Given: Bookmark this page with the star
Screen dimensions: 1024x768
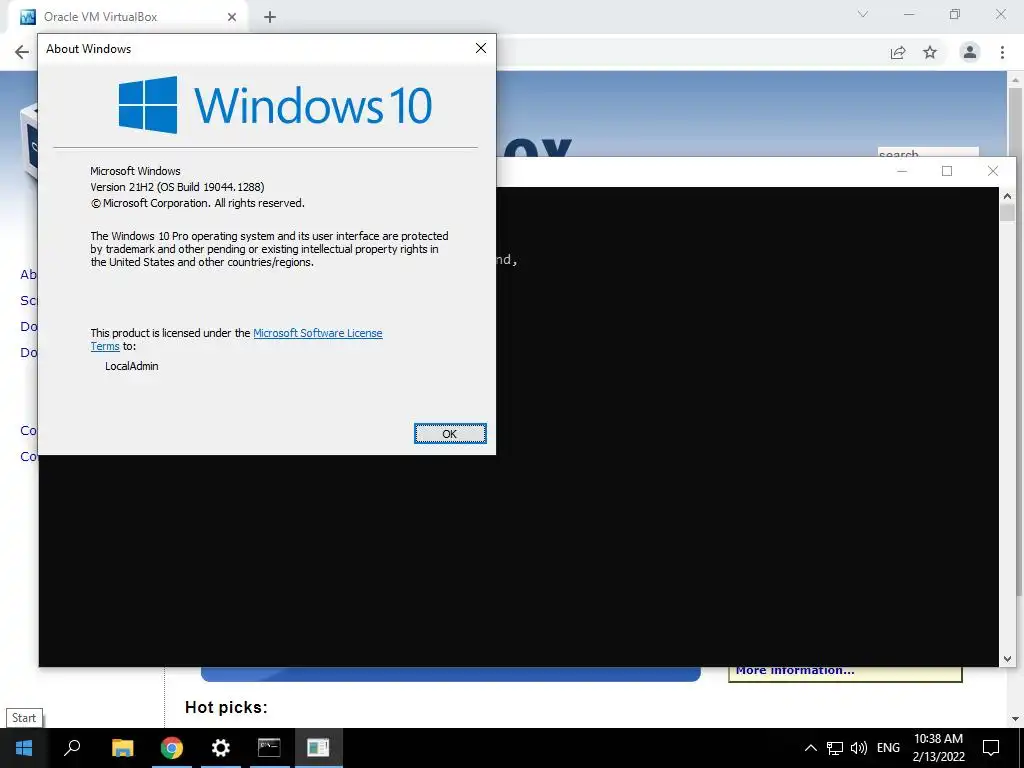Looking at the screenshot, I should (x=930, y=52).
